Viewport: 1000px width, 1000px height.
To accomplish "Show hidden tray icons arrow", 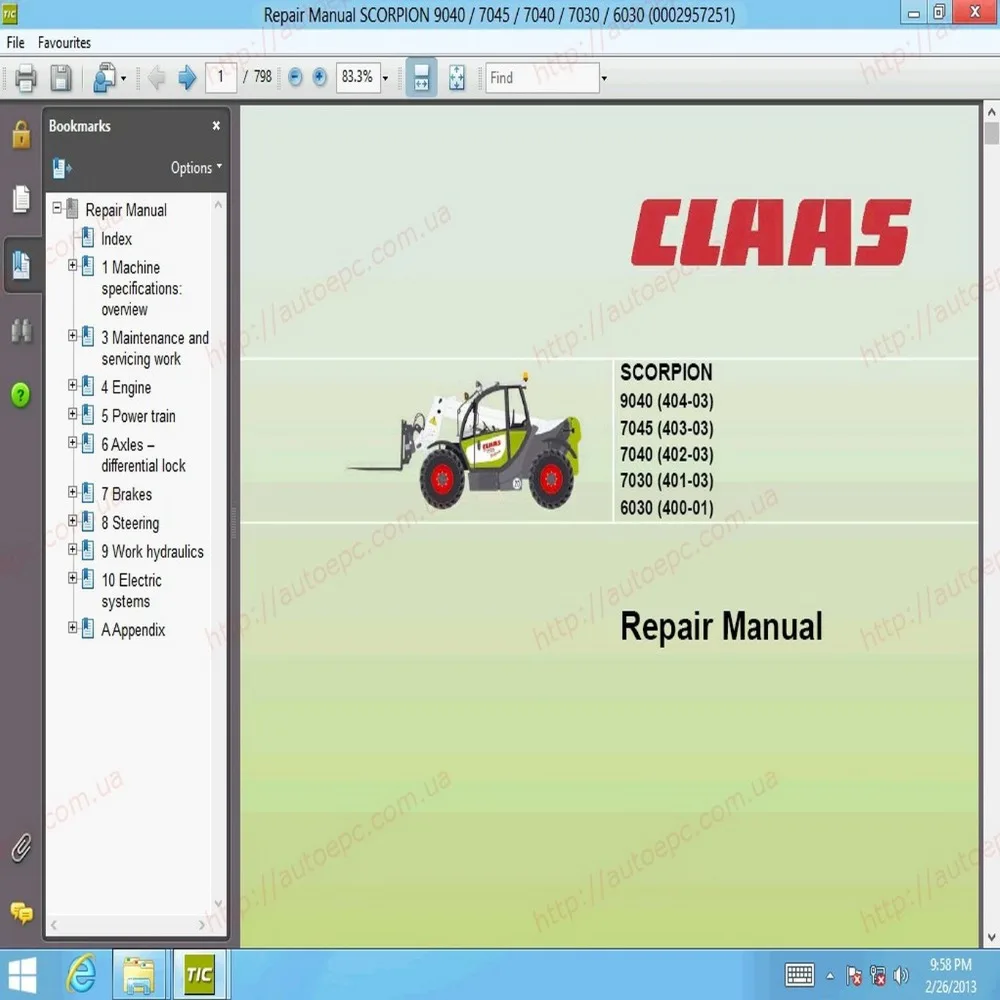I will 830,976.
